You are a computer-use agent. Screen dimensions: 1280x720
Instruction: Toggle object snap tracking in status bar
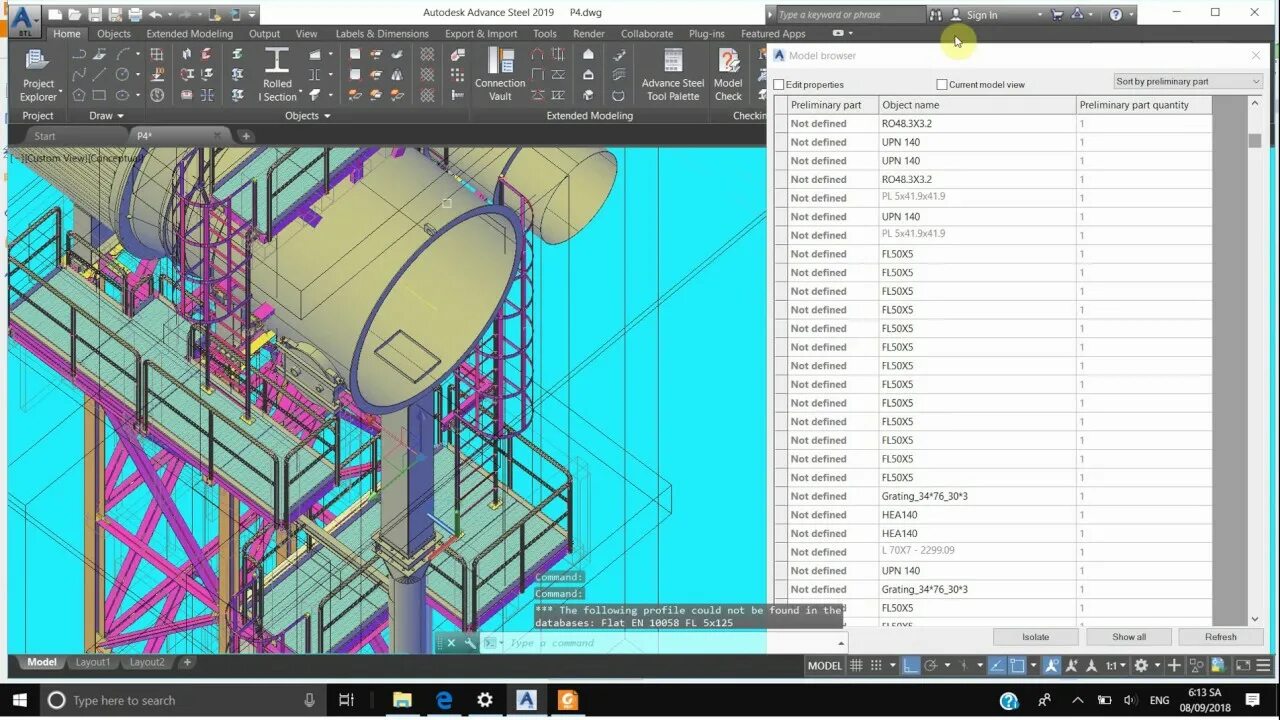(997, 665)
